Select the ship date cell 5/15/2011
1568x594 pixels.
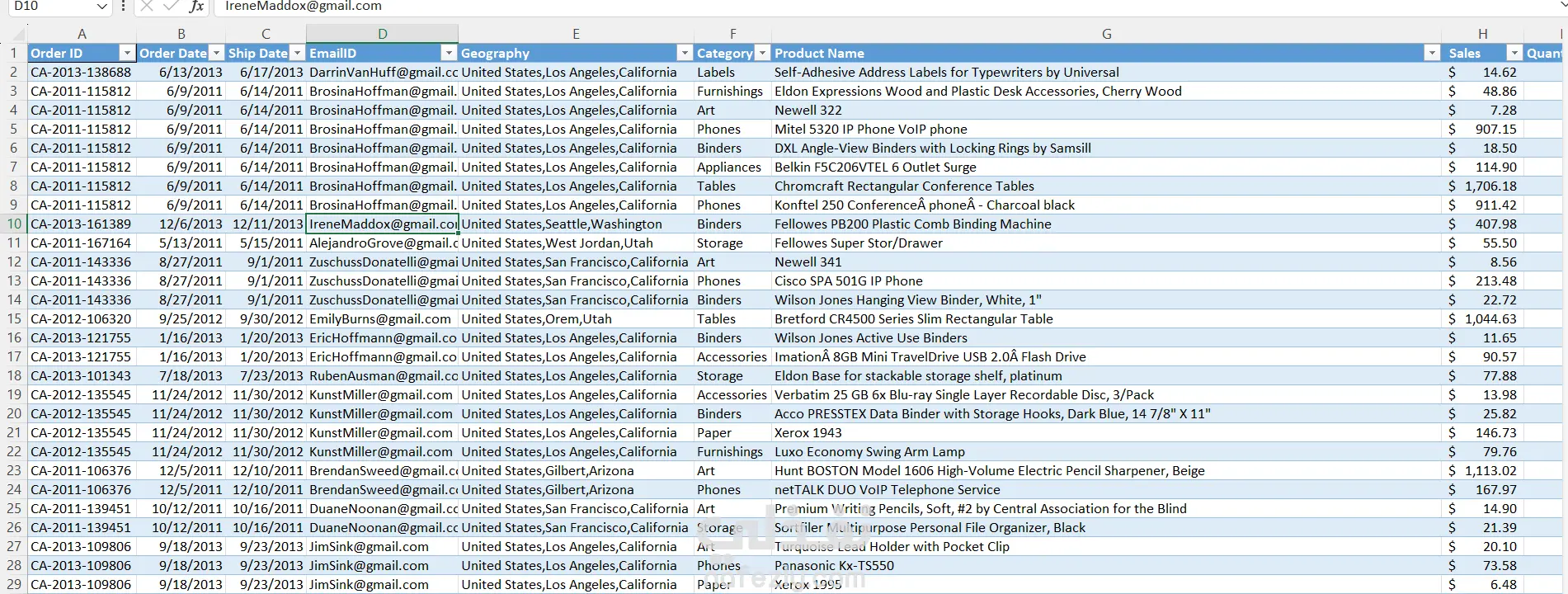click(x=266, y=243)
